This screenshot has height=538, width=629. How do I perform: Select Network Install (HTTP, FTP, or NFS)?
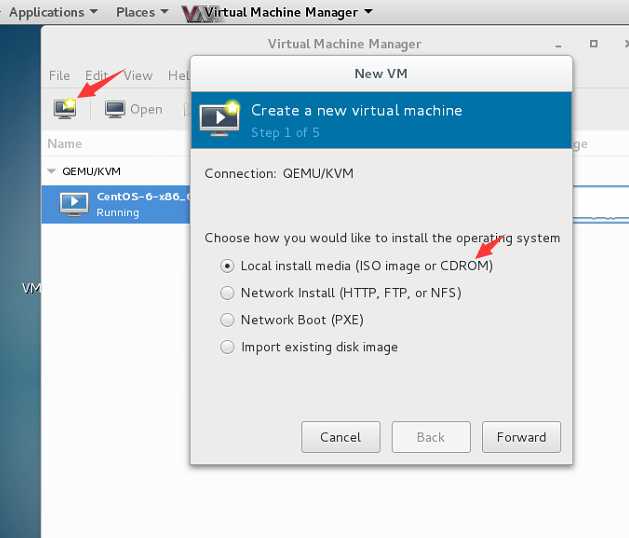click(x=227, y=293)
